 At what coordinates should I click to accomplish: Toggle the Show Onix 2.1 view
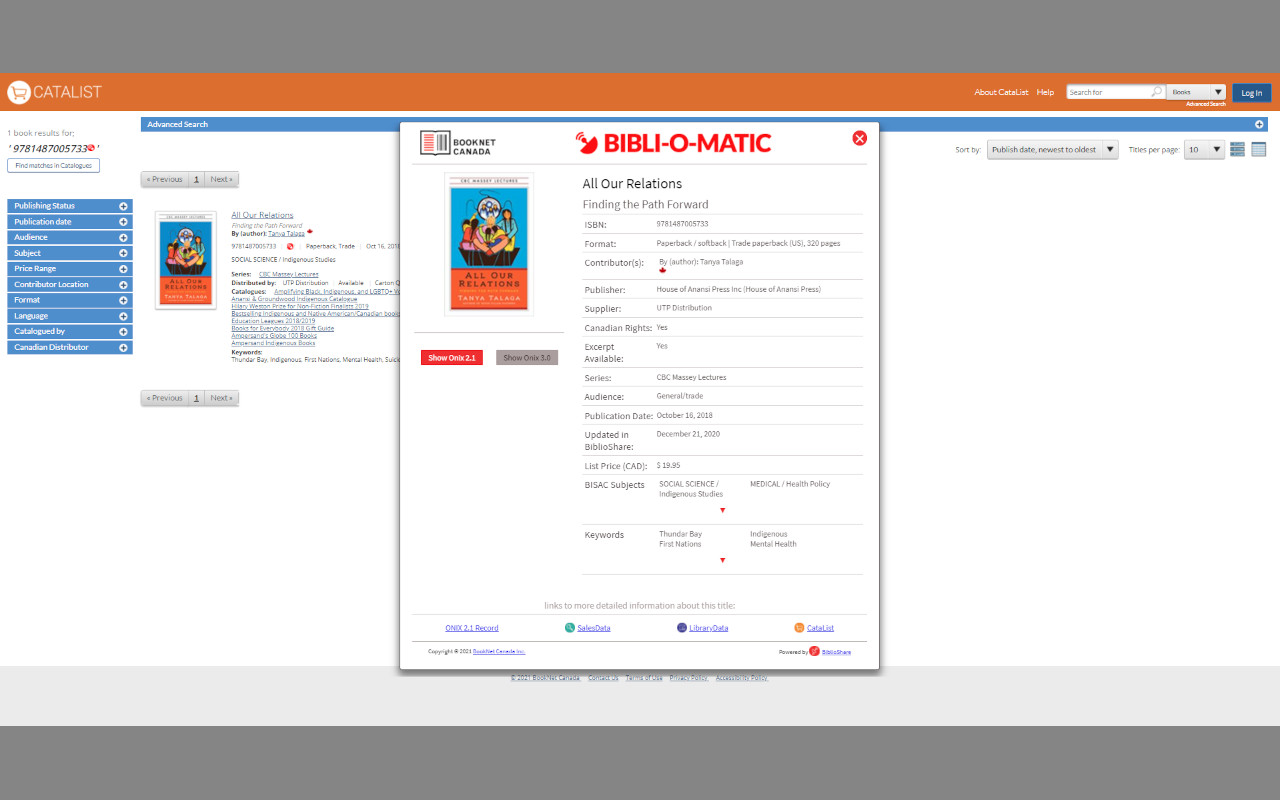tap(451, 356)
